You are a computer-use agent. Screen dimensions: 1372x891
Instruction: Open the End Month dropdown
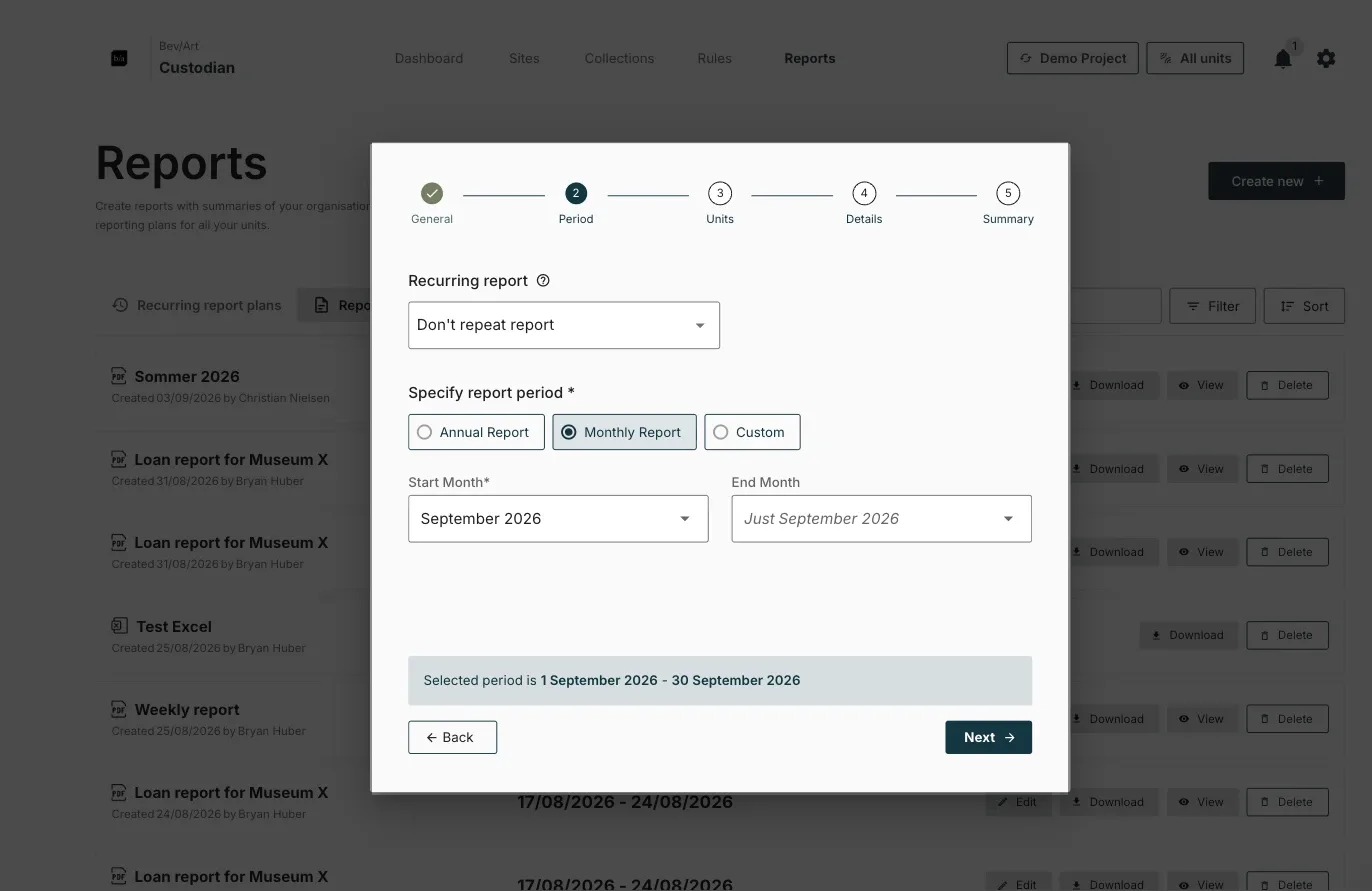(x=881, y=519)
